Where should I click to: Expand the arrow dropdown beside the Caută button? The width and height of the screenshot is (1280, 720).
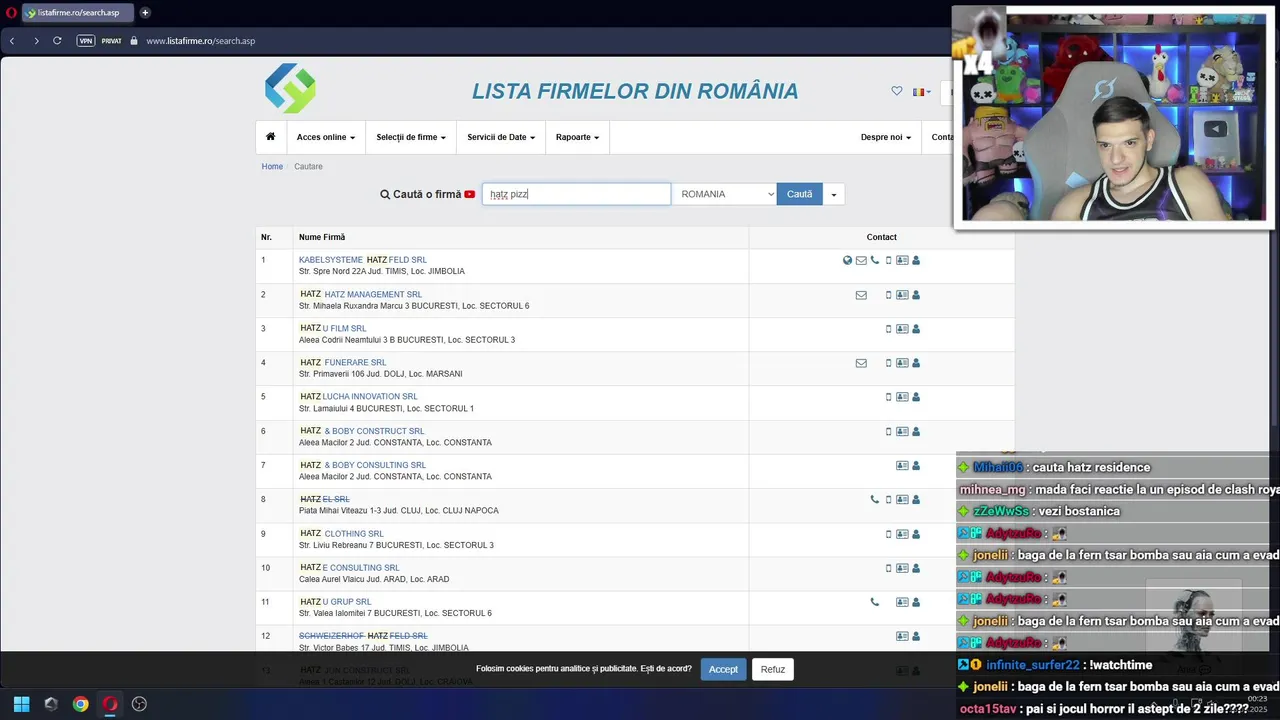[x=834, y=194]
